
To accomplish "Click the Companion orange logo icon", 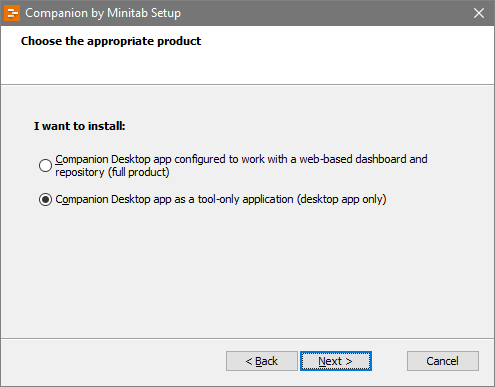I will click(12, 13).
